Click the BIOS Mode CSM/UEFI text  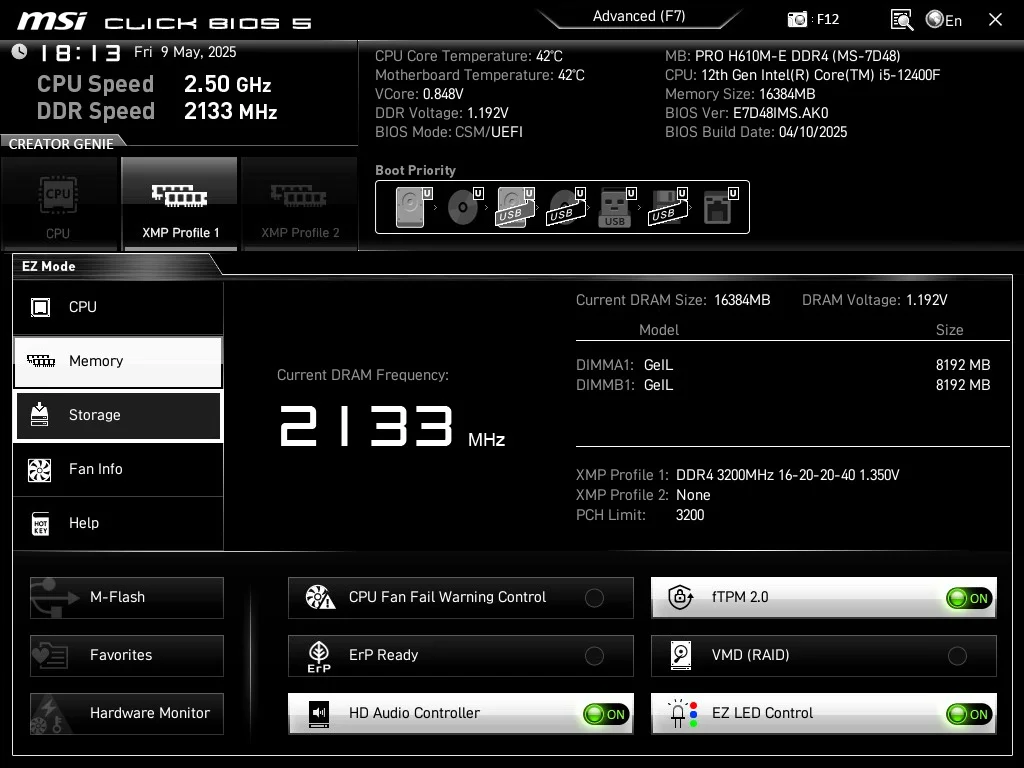coord(449,132)
